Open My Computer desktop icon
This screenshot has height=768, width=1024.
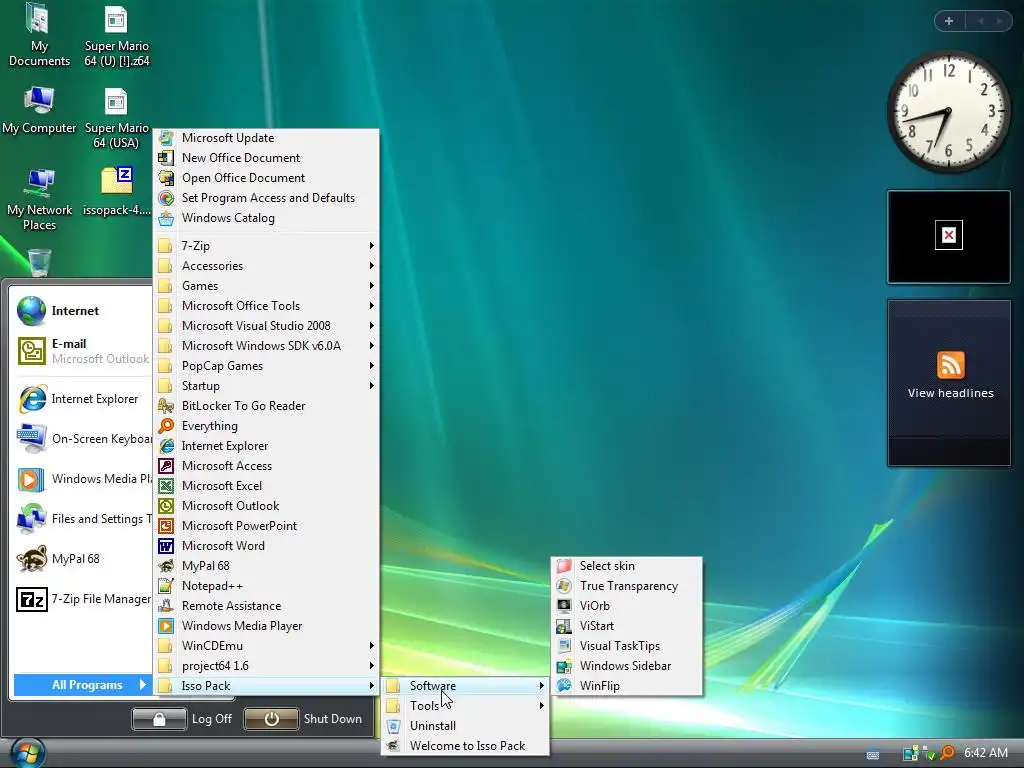coord(39,110)
